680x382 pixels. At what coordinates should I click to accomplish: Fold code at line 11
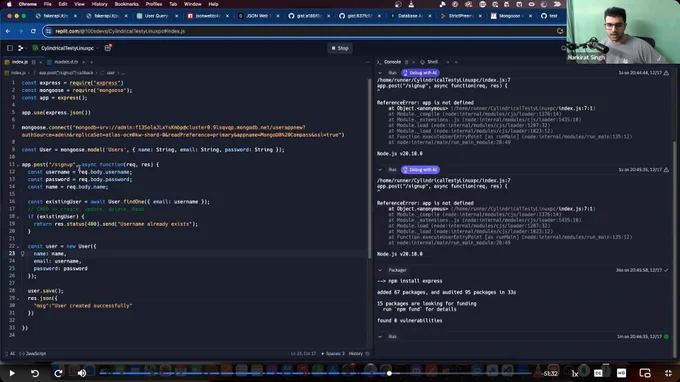18,165
